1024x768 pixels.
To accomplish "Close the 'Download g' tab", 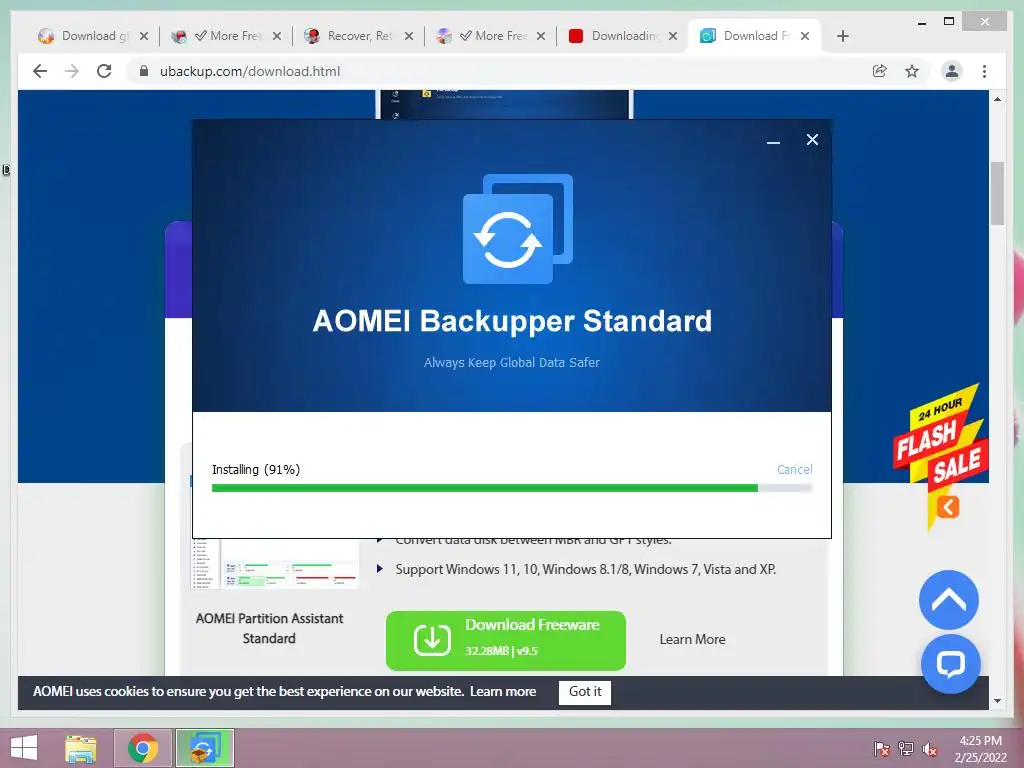I will coord(144,36).
